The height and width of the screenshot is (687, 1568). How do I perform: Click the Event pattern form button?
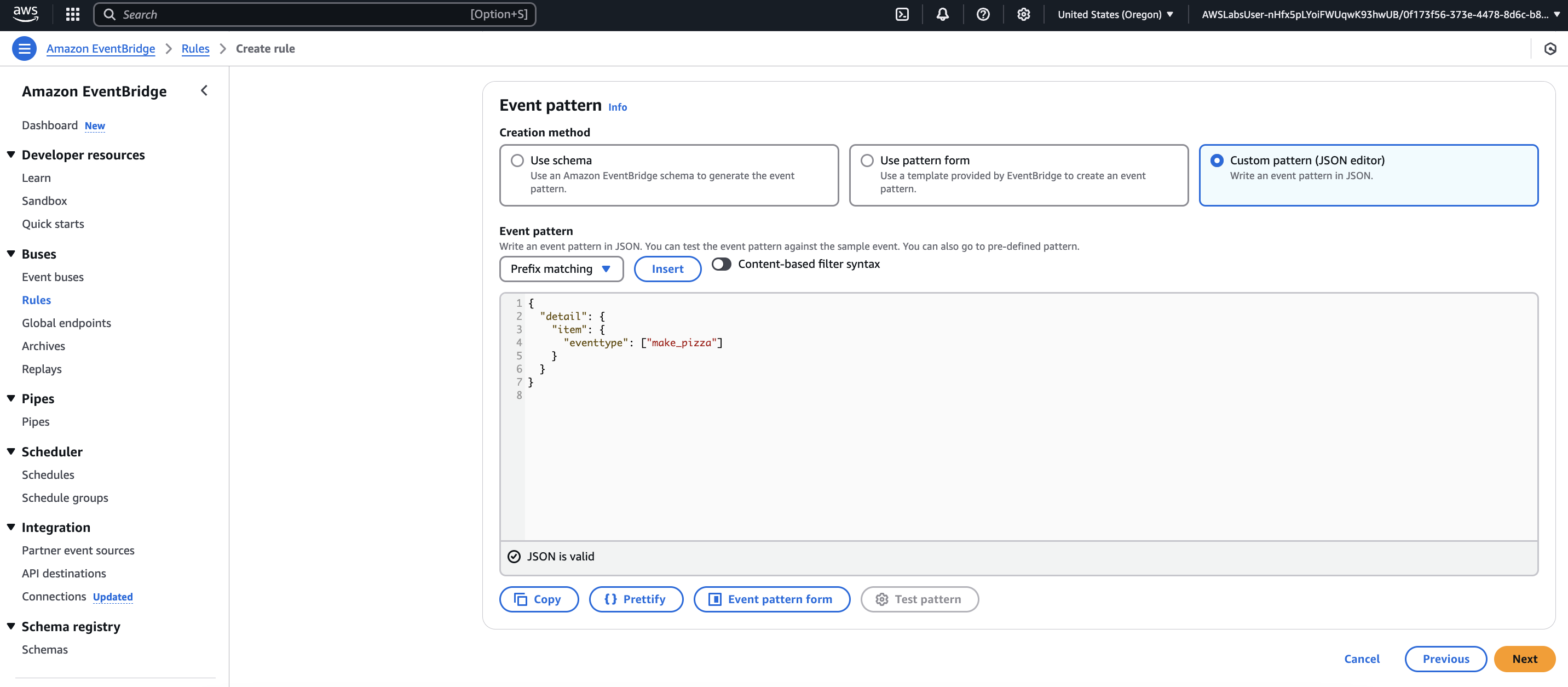click(771, 599)
